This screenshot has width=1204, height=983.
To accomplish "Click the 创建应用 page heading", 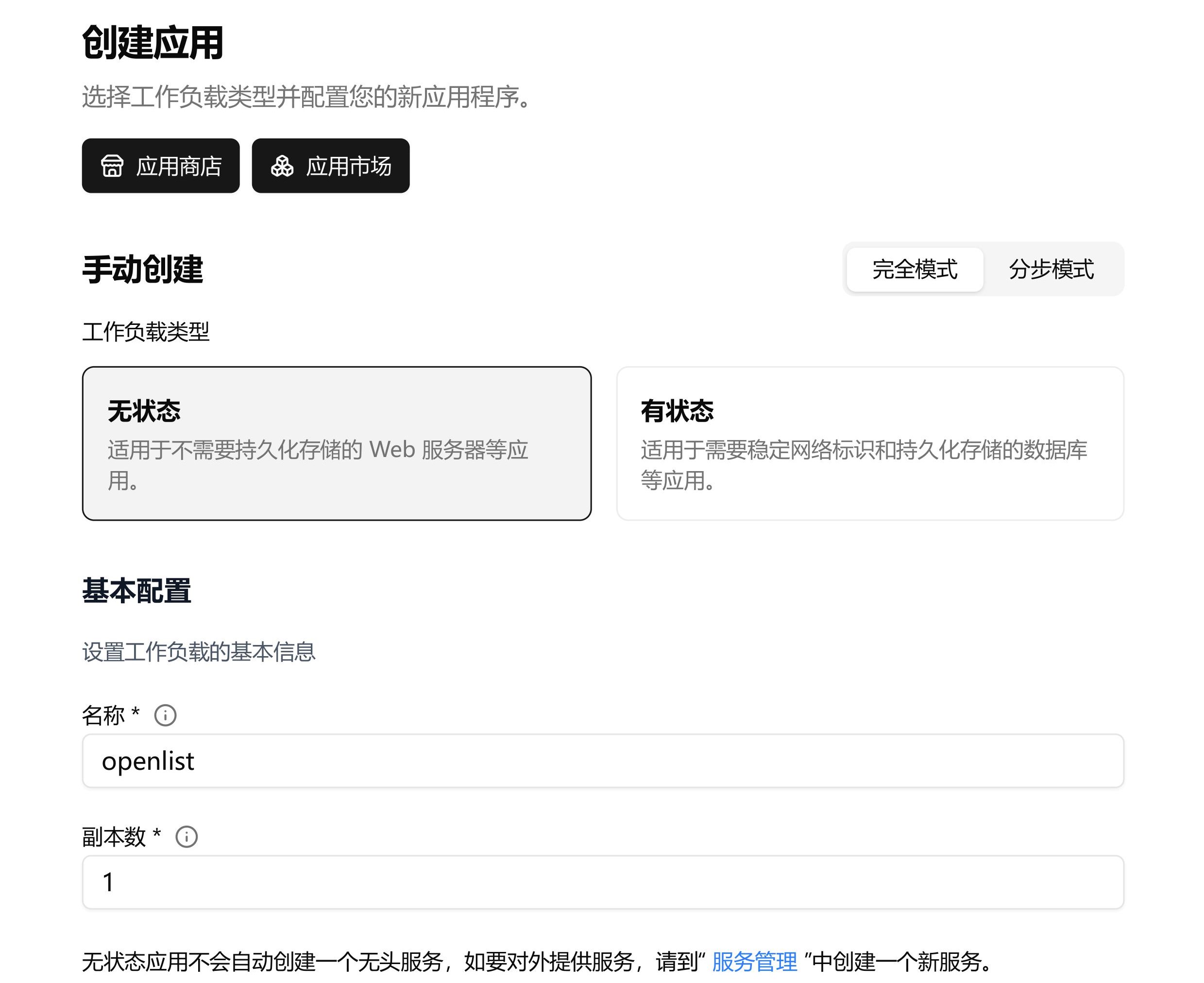I will pos(153,42).
